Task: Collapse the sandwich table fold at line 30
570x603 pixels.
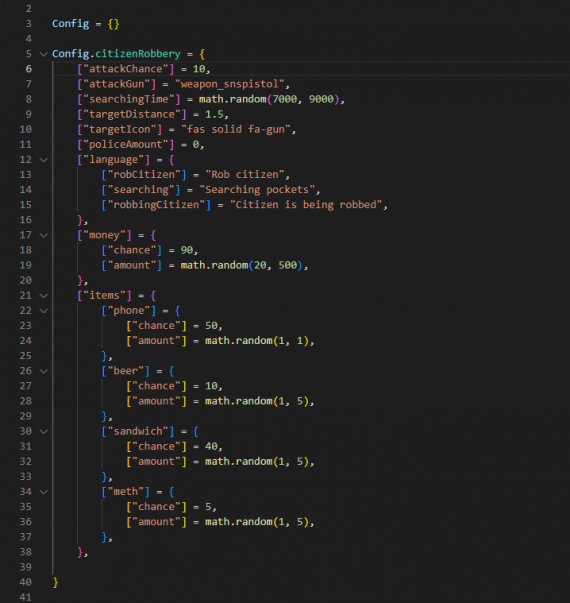Action: tap(44, 431)
